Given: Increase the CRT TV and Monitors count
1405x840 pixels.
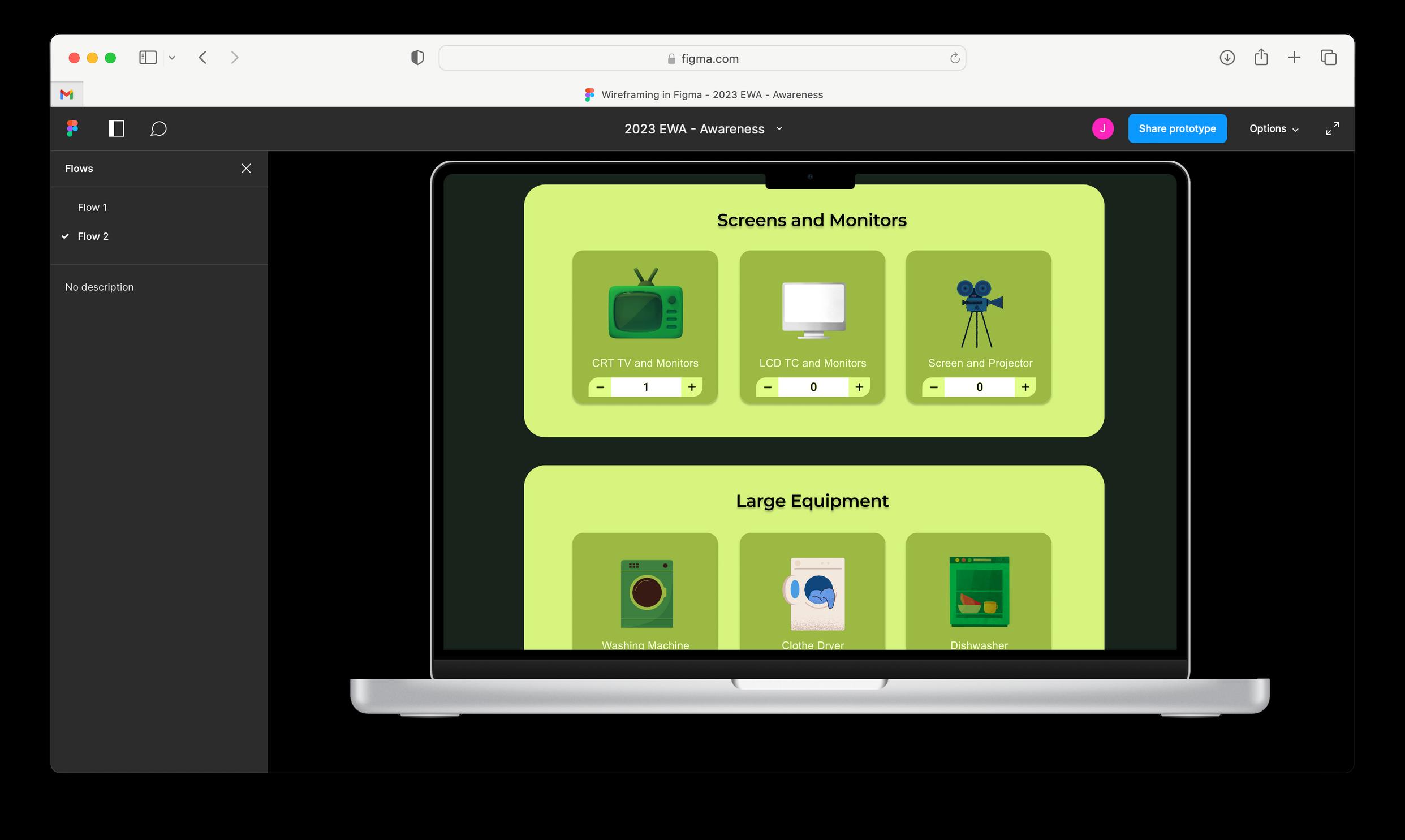Looking at the screenshot, I should click(x=691, y=387).
